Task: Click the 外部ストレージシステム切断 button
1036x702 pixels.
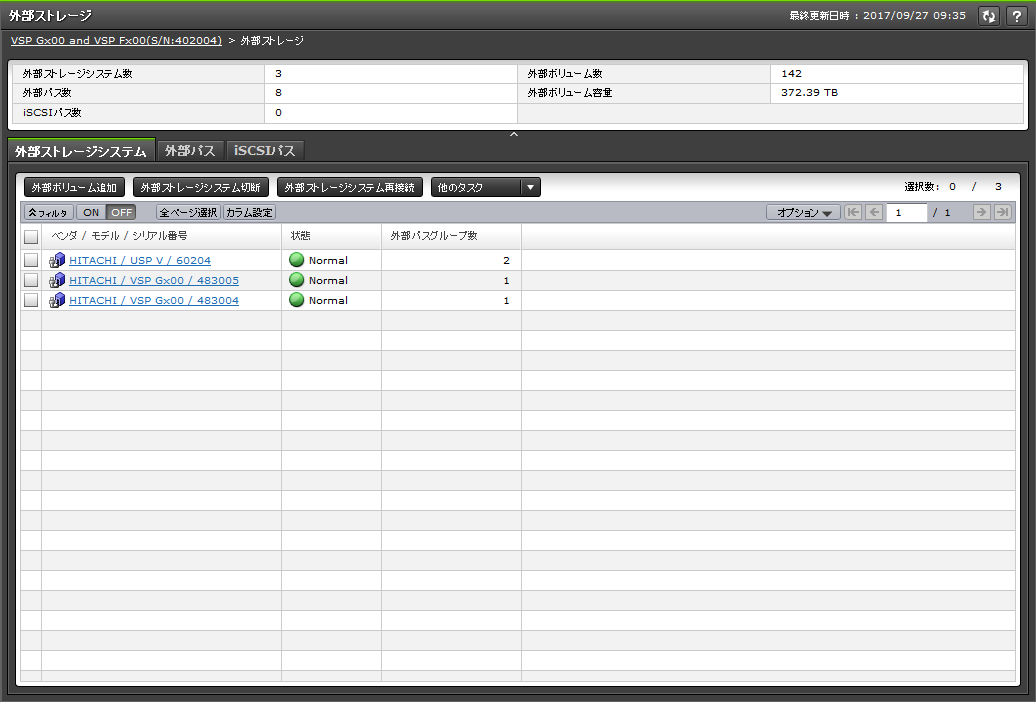Action: click(200, 187)
